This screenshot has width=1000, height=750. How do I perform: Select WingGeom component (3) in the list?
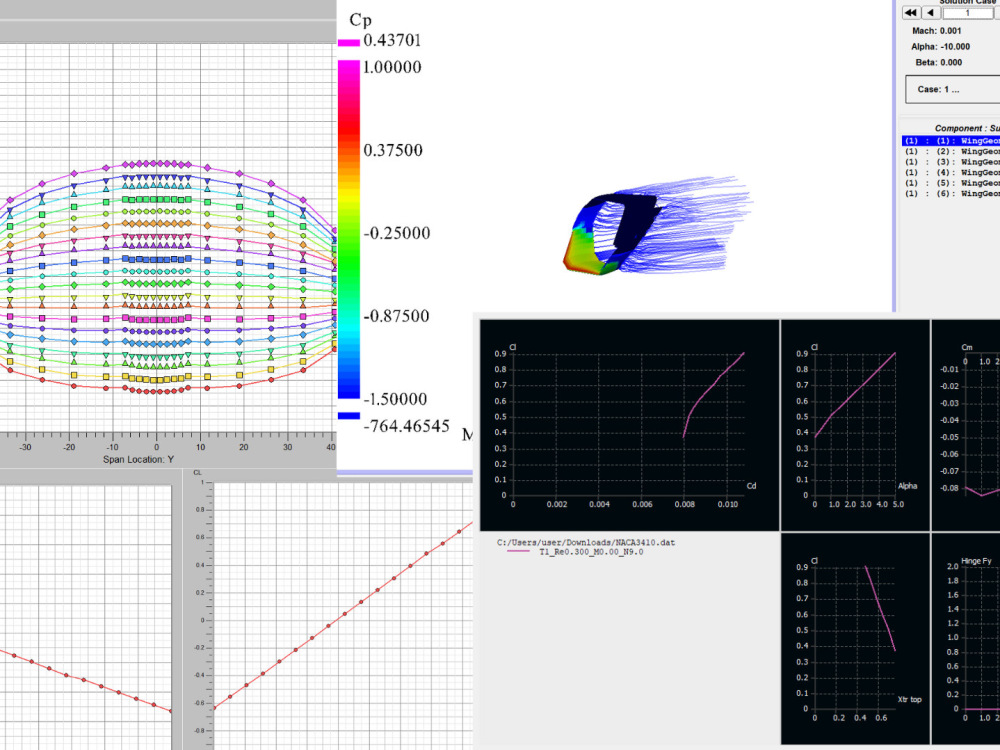pos(950,161)
